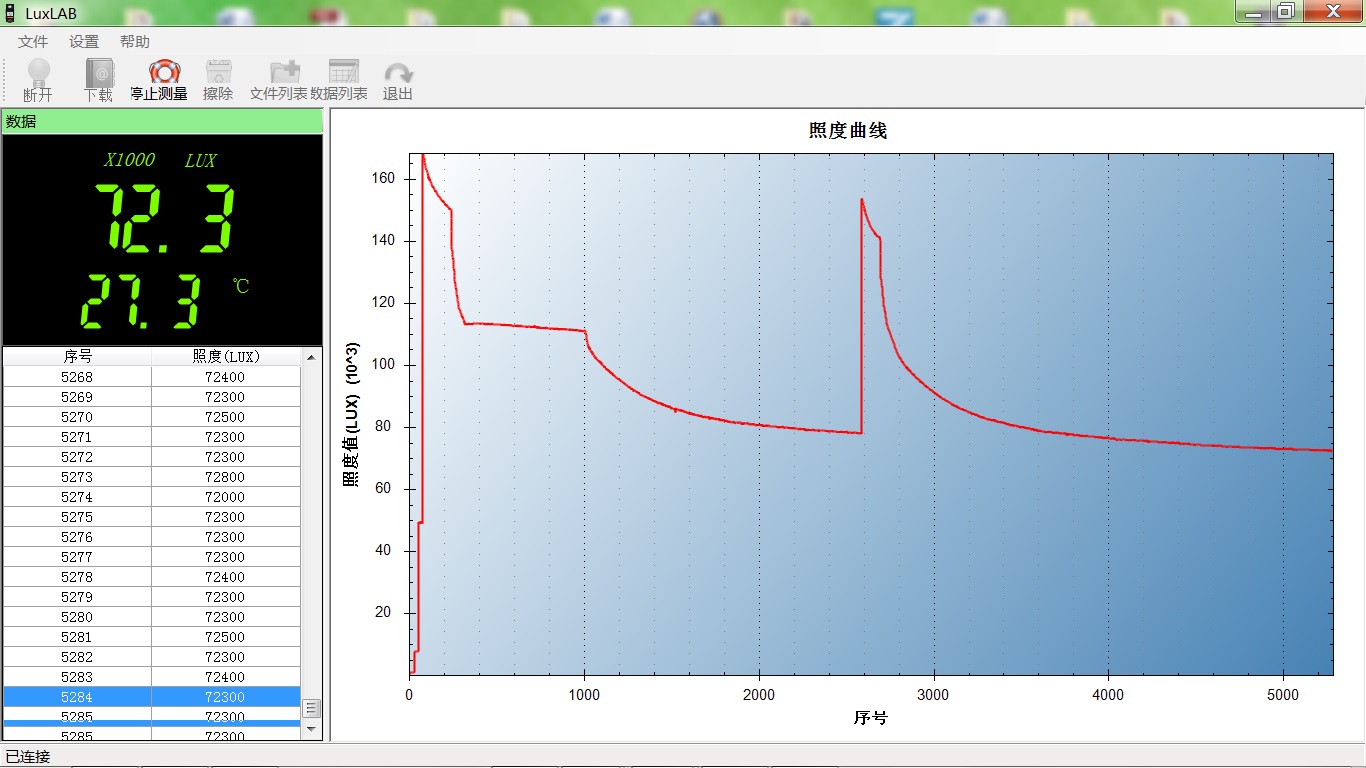Click the Erase (擦除) toolbar icon
Image resolution: width=1366 pixels, height=768 pixels.
[218, 73]
